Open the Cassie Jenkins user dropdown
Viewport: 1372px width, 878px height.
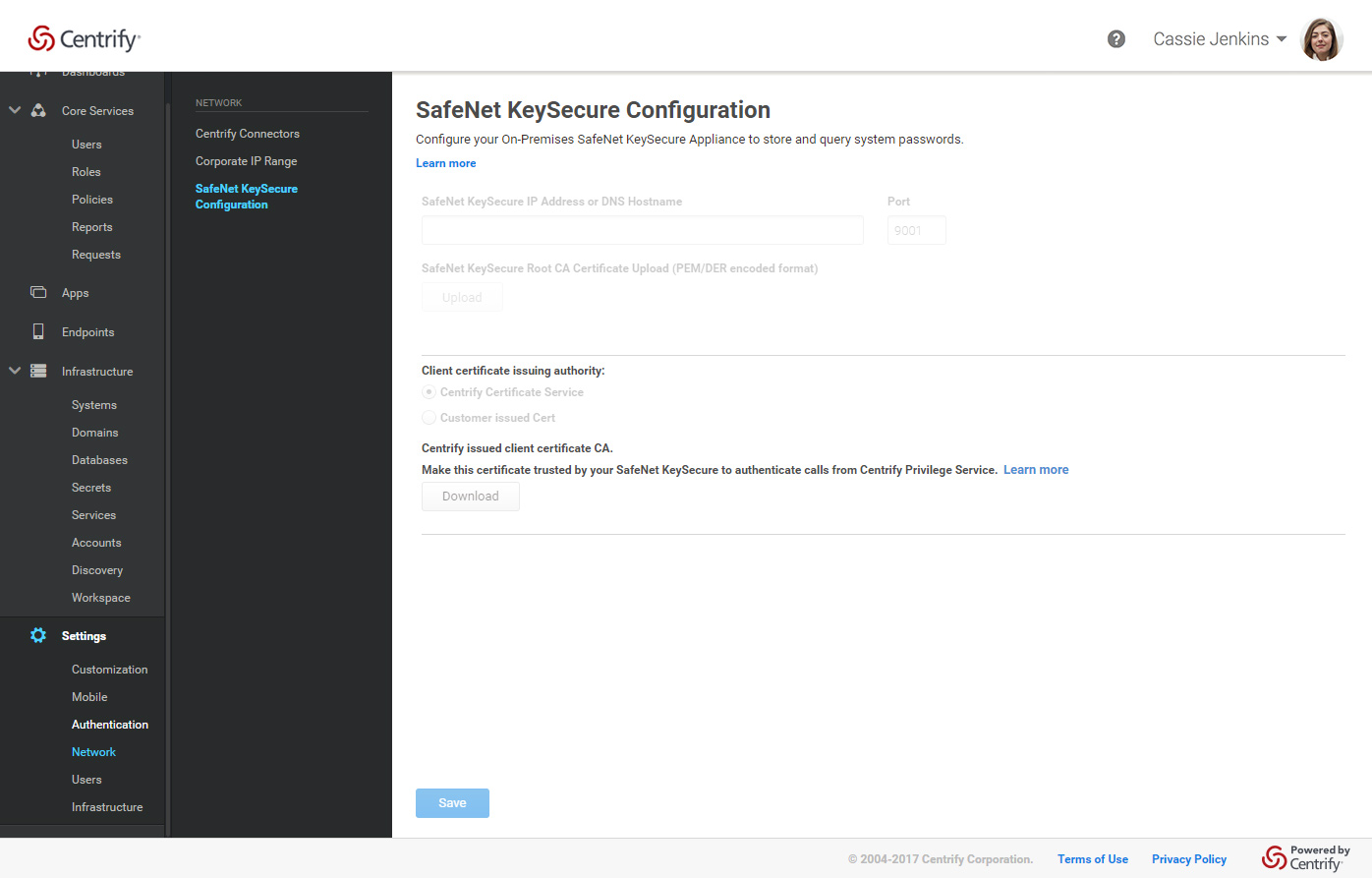click(1220, 39)
